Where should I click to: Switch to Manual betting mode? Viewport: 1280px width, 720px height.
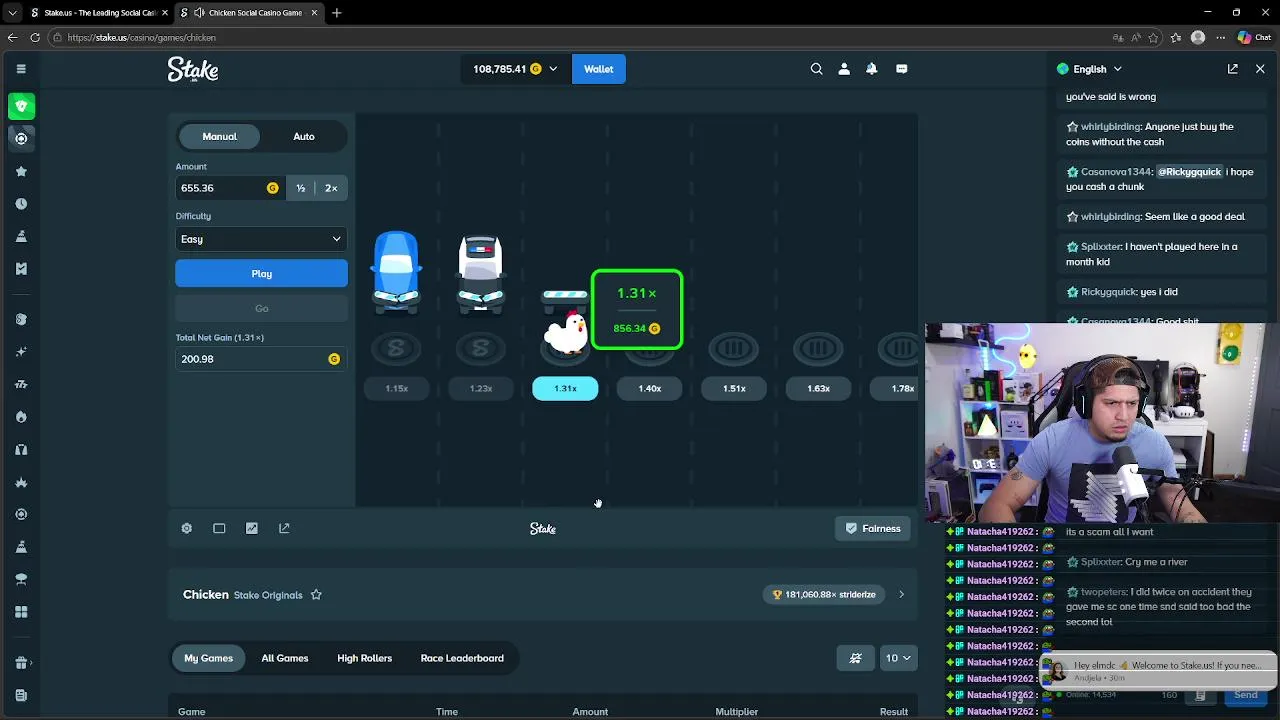tap(220, 136)
